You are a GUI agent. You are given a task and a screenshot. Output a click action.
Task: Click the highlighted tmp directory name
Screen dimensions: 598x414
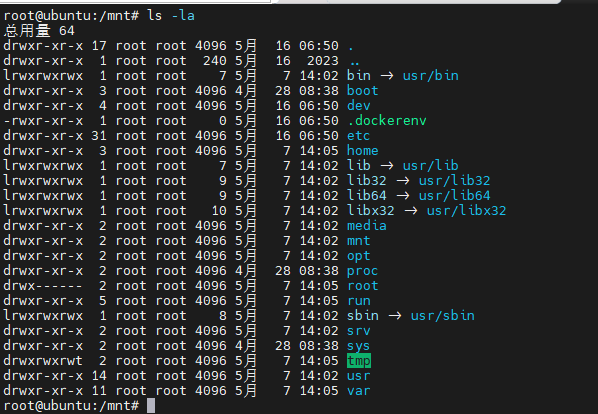point(358,361)
